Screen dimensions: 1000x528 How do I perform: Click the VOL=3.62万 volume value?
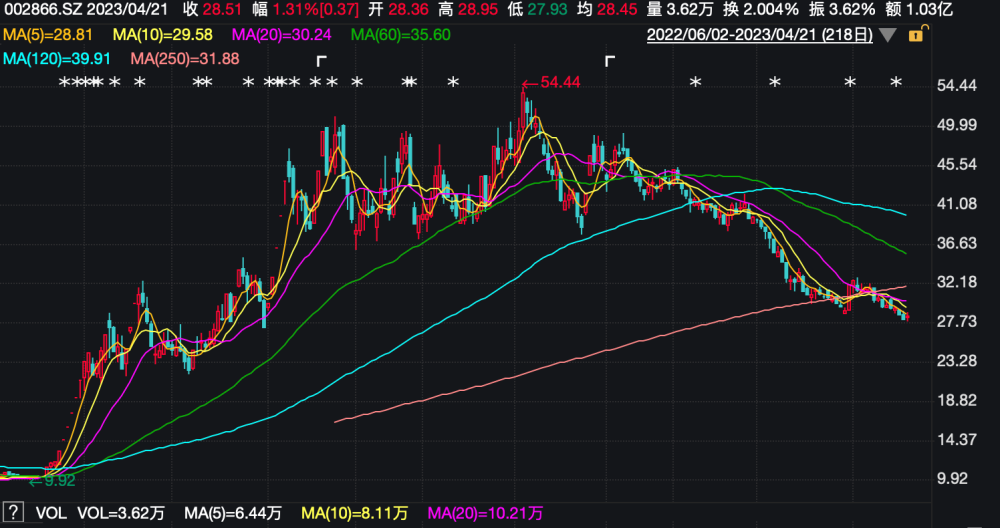pos(121,513)
